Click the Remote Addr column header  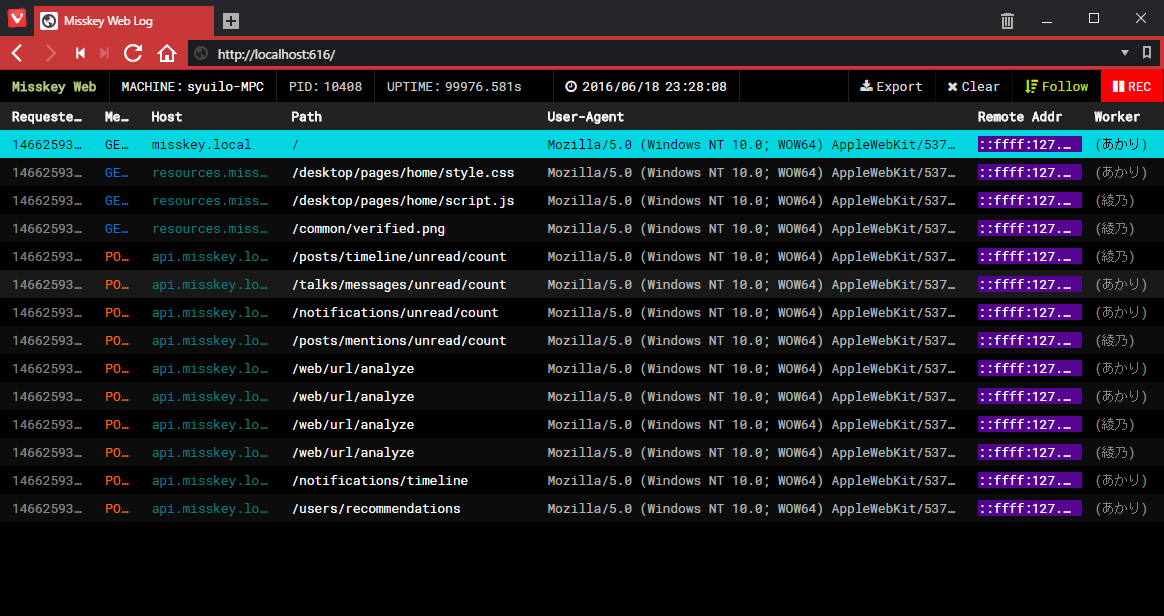click(x=1020, y=117)
